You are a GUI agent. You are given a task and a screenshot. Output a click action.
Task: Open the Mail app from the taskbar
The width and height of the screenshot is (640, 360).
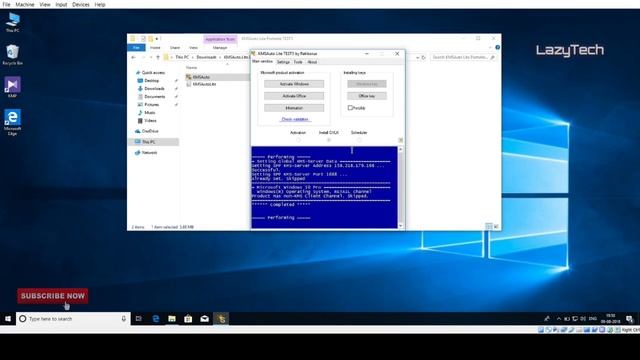click(204, 319)
